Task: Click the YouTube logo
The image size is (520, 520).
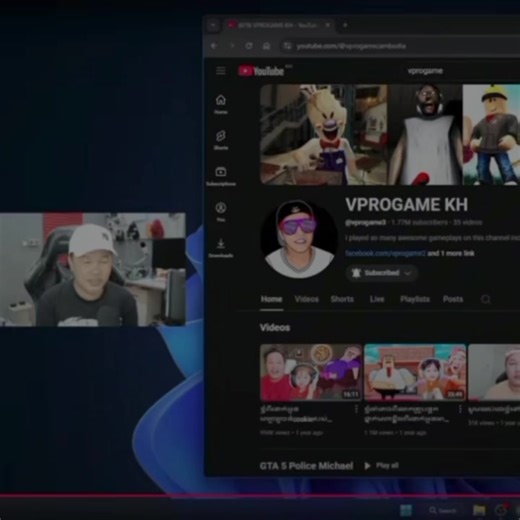Action: coord(261,71)
